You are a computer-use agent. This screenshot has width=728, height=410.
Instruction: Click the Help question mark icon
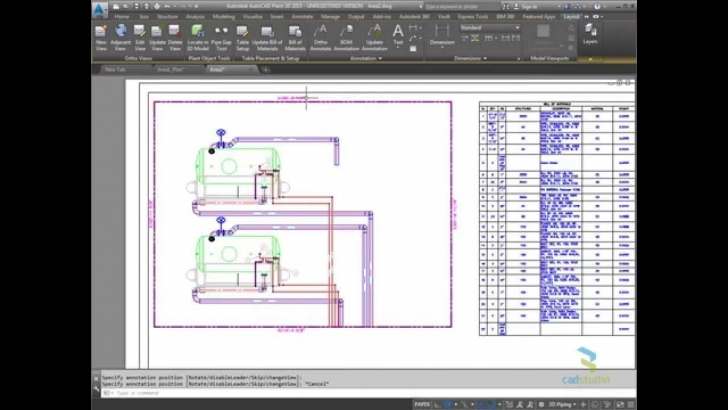[x=597, y=7]
